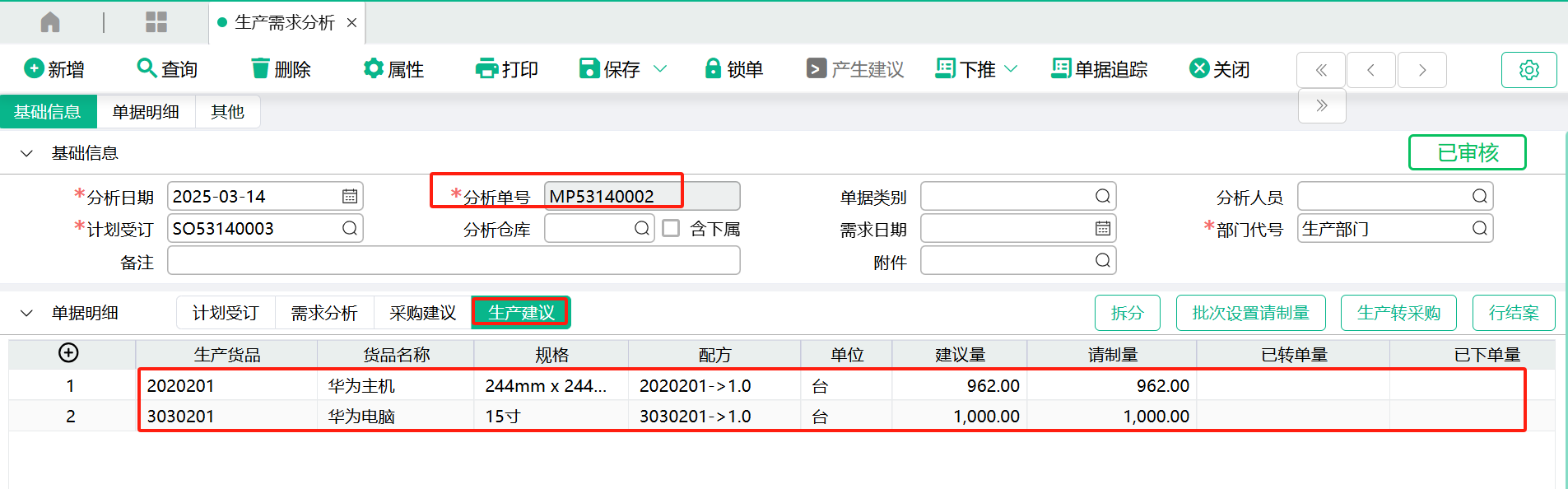This screenshot has height=489, width=1568.
Task: Click the 查询 search toolbar icon
Action: [146, 68]
